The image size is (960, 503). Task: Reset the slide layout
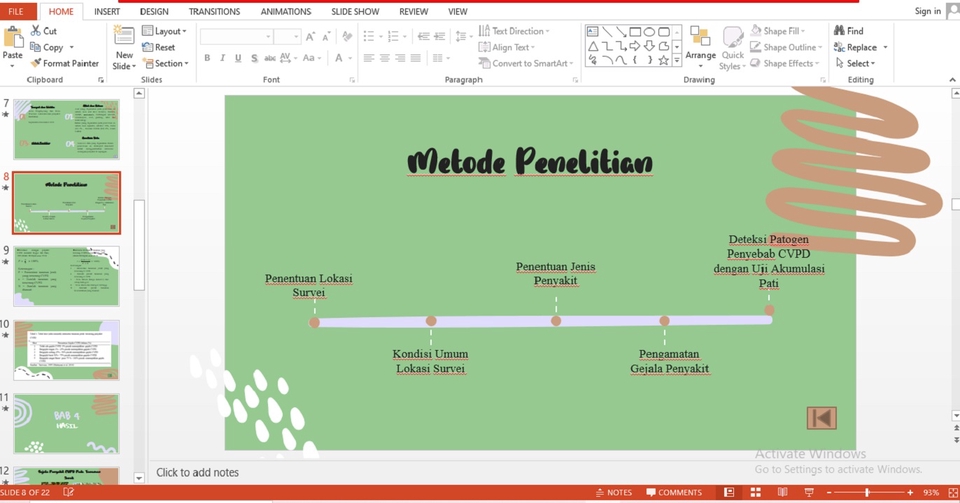point(159,47)
